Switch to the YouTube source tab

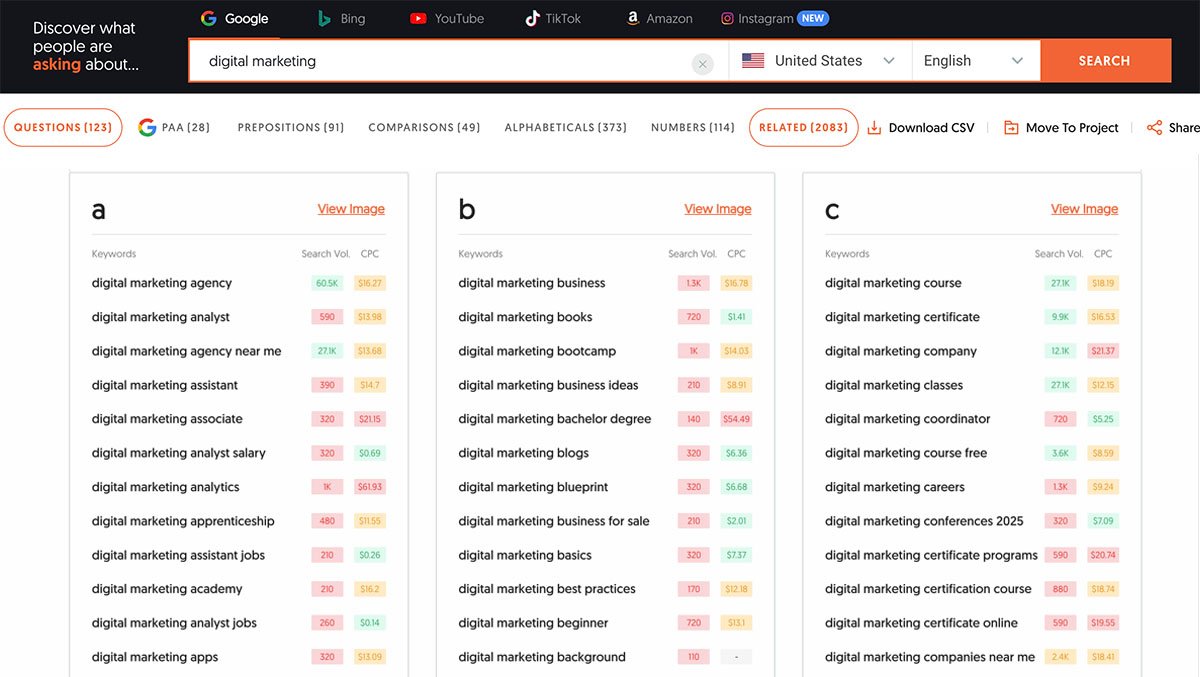tap(446, 19)
